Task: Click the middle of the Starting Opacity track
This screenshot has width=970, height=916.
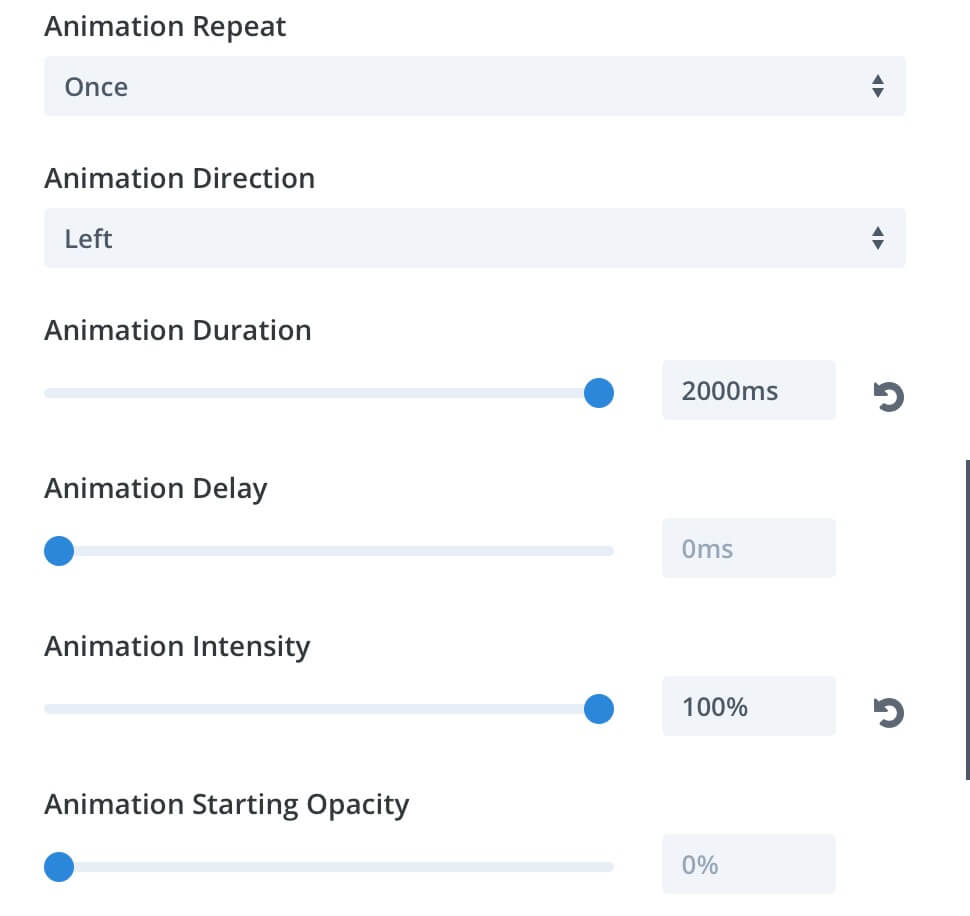Action: 328,867
